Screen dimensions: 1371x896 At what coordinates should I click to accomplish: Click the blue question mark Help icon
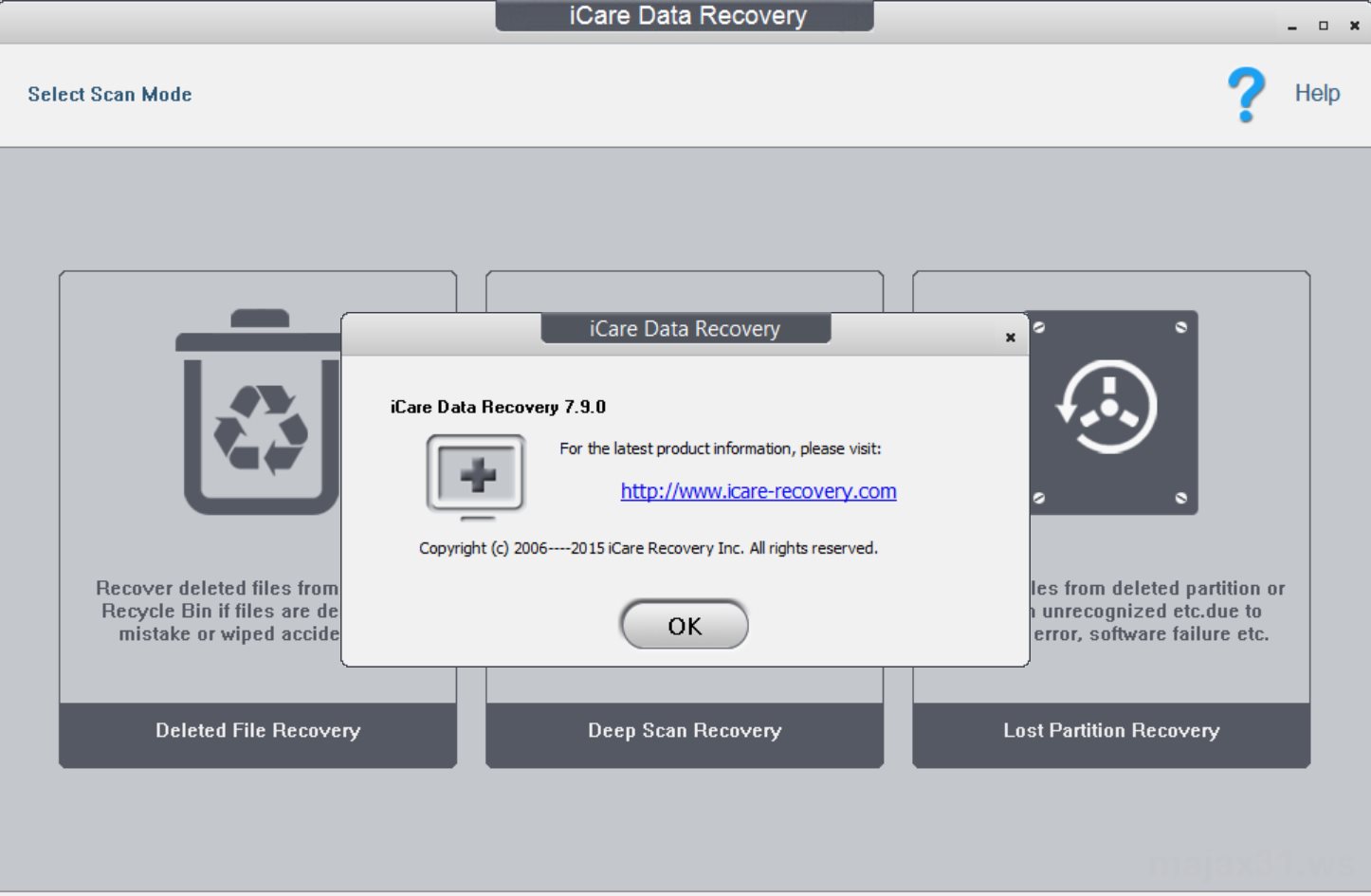click(1246, 94)
